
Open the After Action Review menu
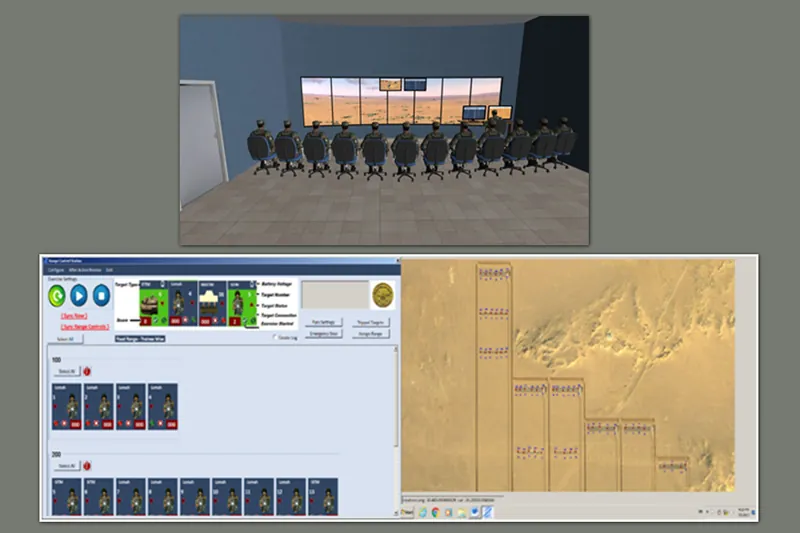click(85, 270)
